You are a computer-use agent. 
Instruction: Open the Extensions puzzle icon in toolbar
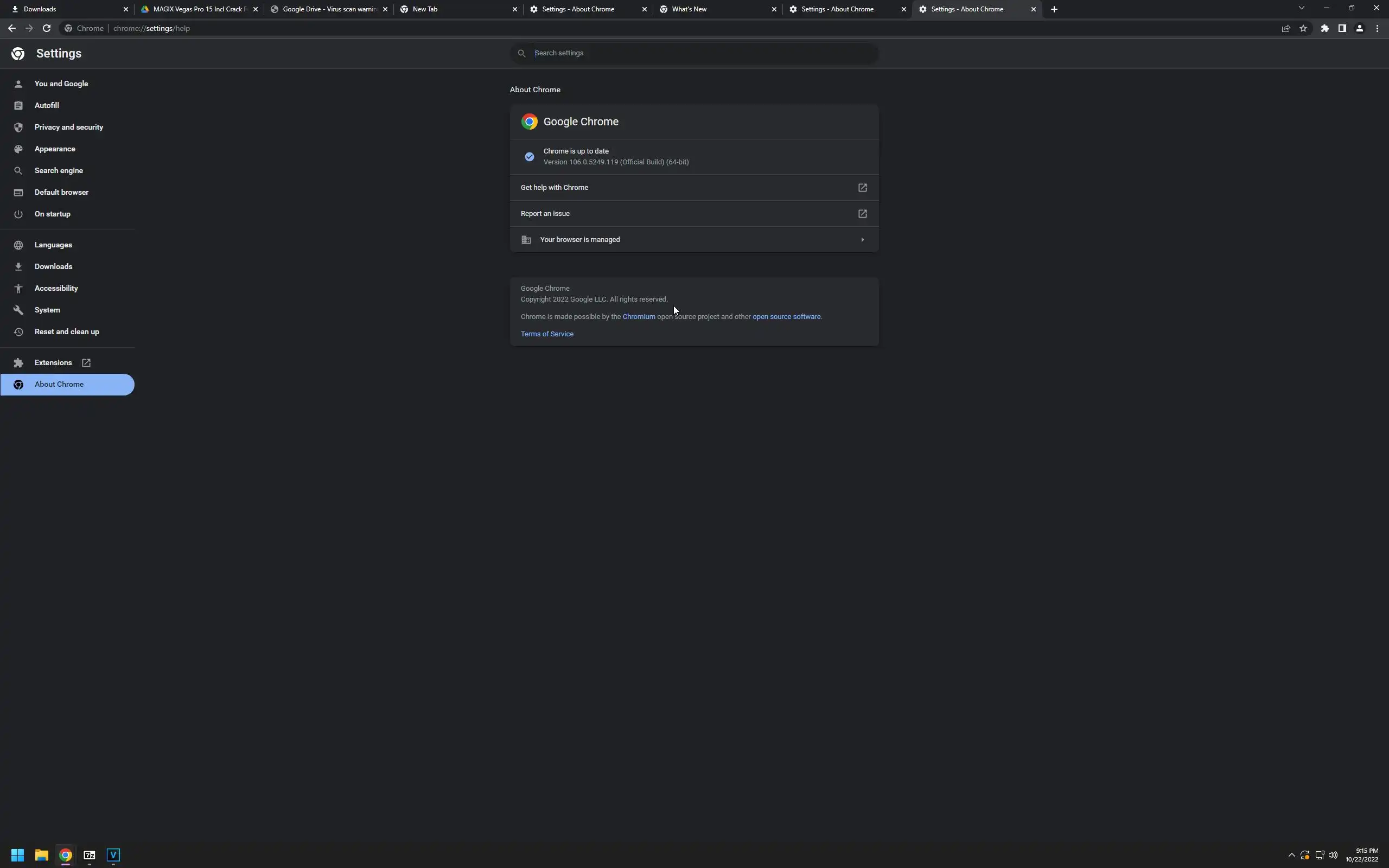1324,28
